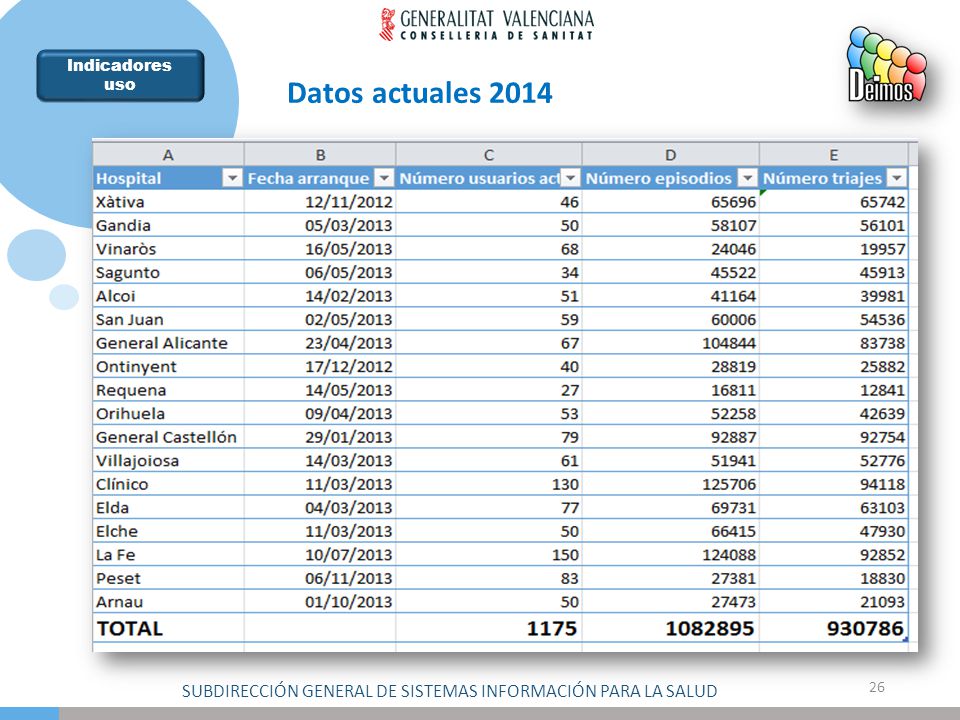Image resolution: width=960 pixels, height=720 pixels.
Task: Select episodes value 65696
Action: pos(670,201)
